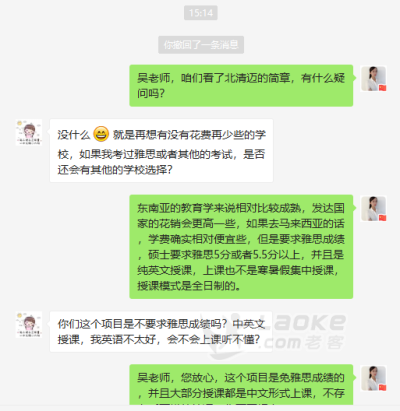The width and height of the screenshot is (400, 411).
Task: Click the text 授课模式是全日制的
Action: (187, 286)
